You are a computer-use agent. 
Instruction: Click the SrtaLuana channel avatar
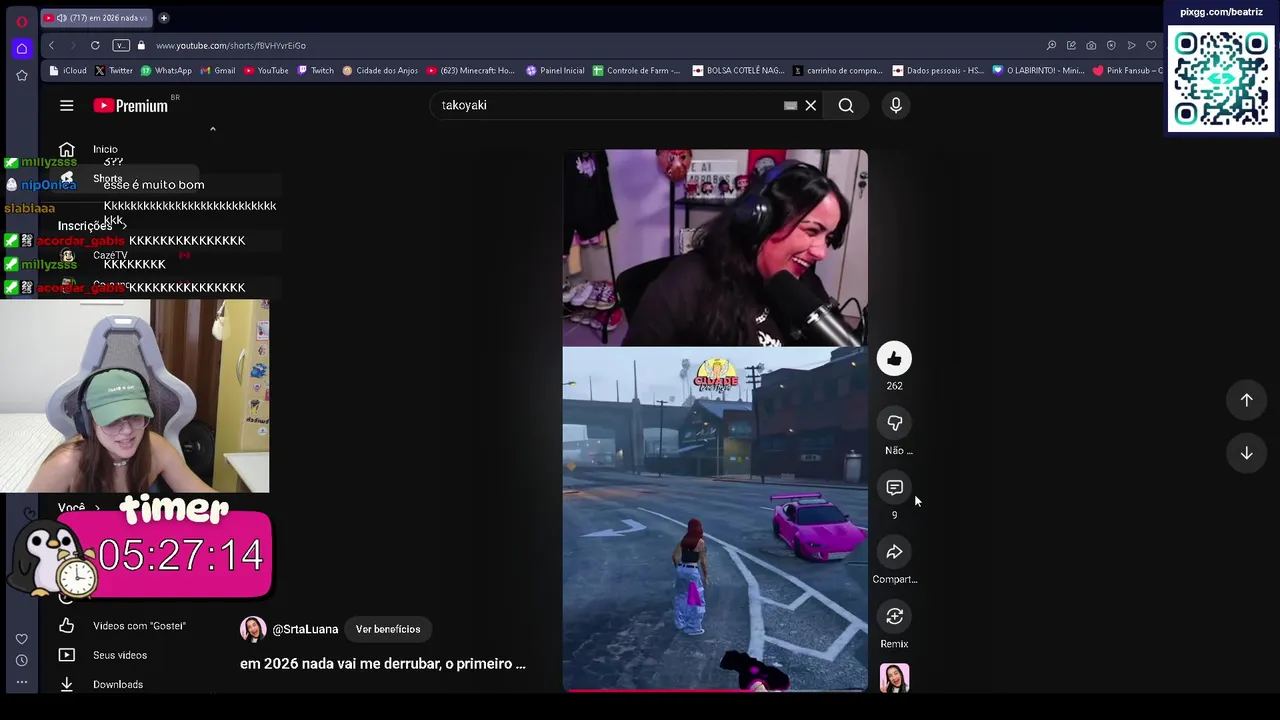tap(253, 629)
